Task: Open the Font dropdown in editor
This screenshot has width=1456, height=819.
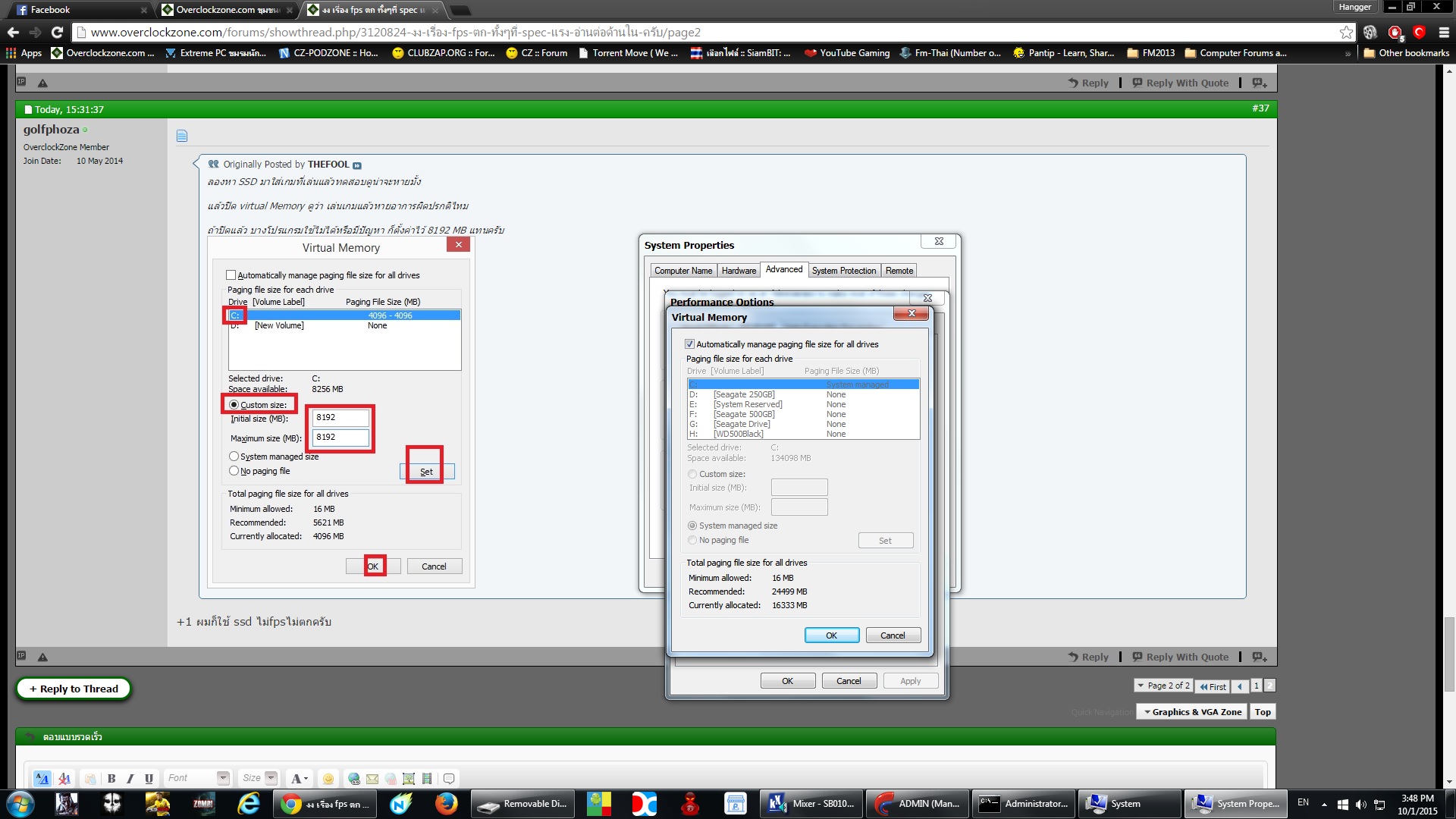Action: click(223, 778)
